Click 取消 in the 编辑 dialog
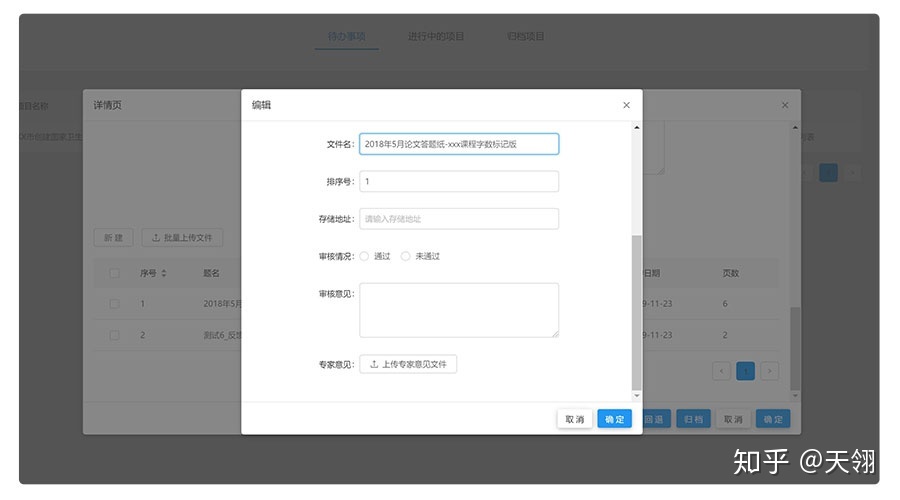The image size is (900, 500). [x=575, y=419]
